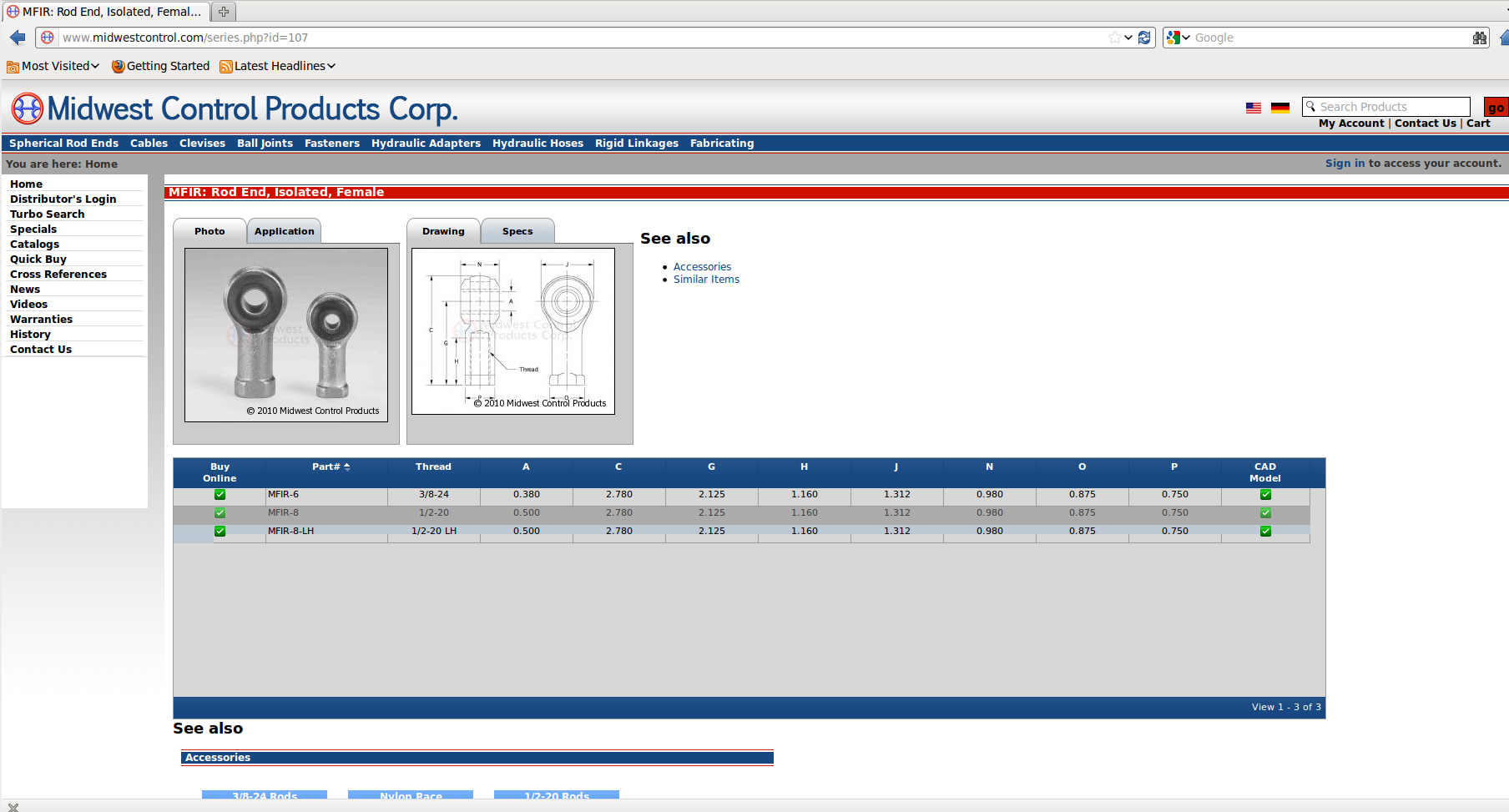
Task: Reload the page with the refresh icon
Action: pyautogui.click(x=1144, y=38)
